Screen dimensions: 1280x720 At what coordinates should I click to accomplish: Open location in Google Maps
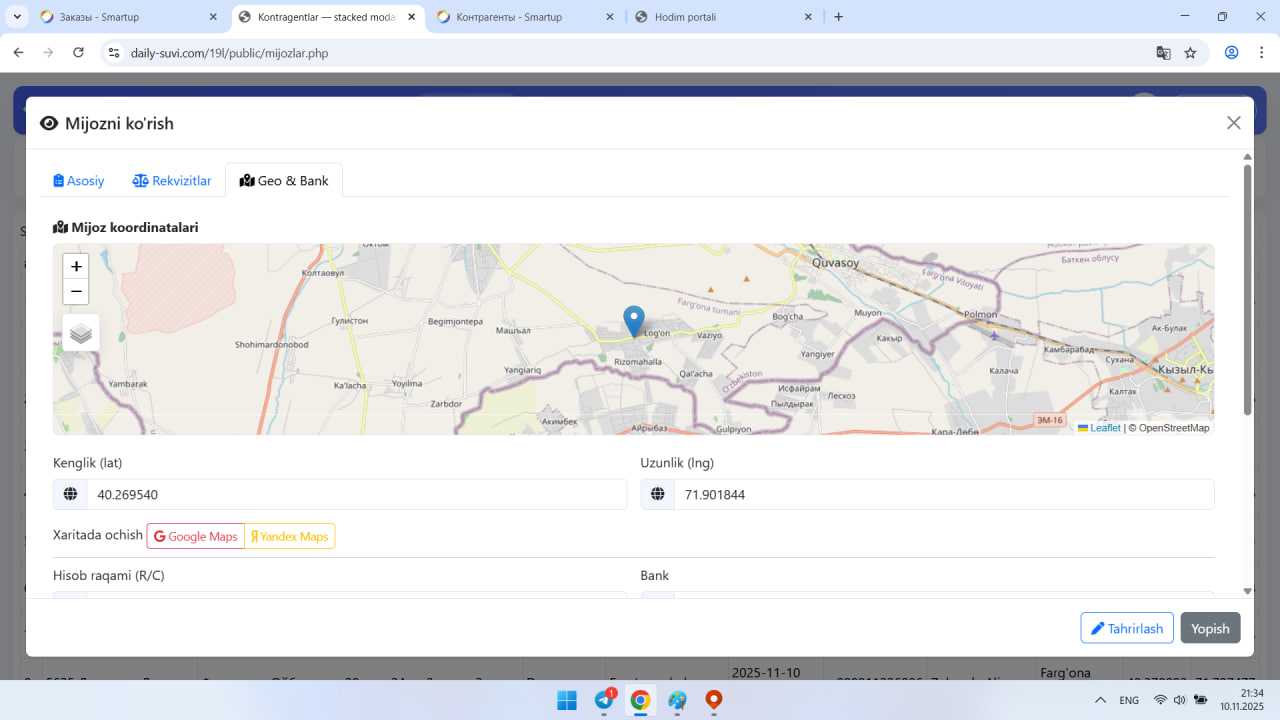(196, 536)
